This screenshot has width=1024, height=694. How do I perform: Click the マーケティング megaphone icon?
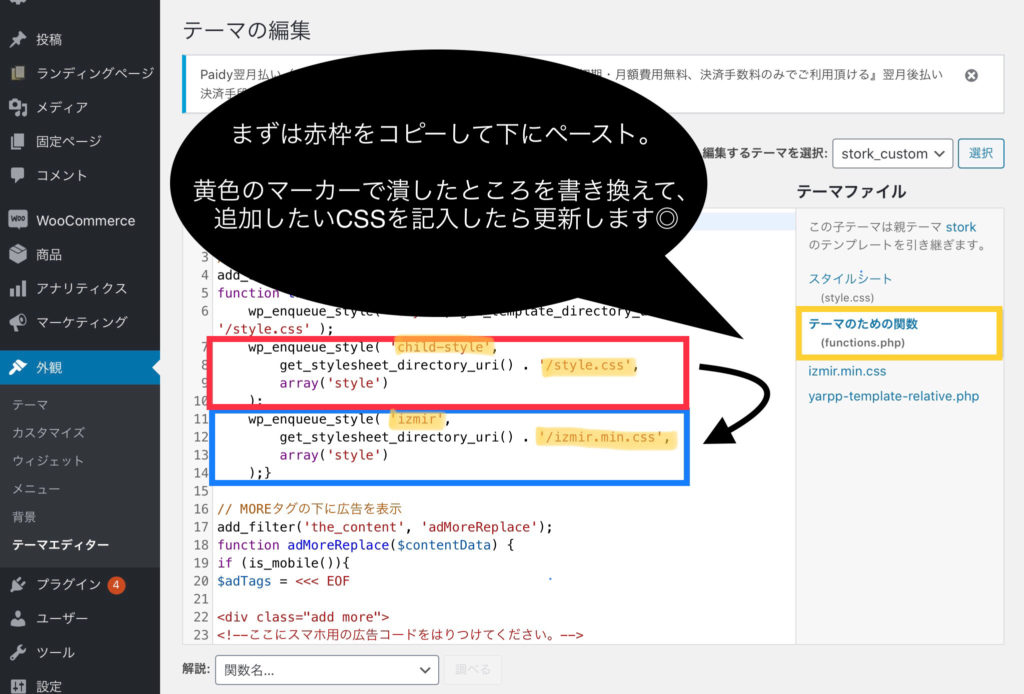point(17,322)
